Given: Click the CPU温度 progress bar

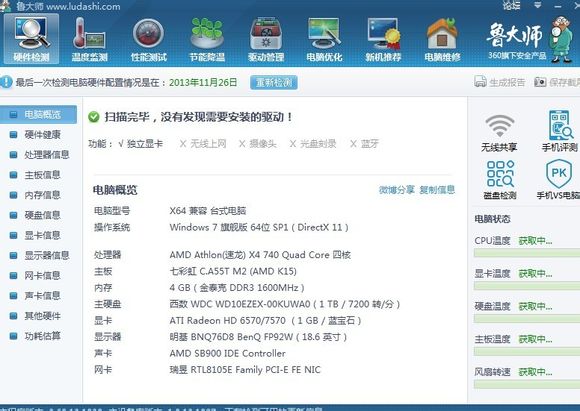Looking at the screenshot, I should coord(527,253).
